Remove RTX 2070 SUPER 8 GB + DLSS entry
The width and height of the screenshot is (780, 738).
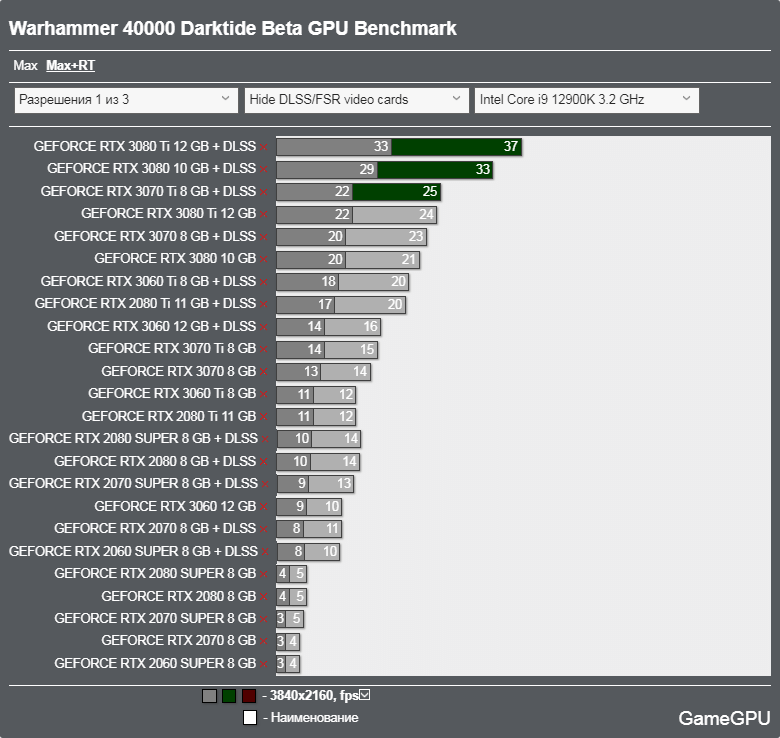click(x=265, y=484)
